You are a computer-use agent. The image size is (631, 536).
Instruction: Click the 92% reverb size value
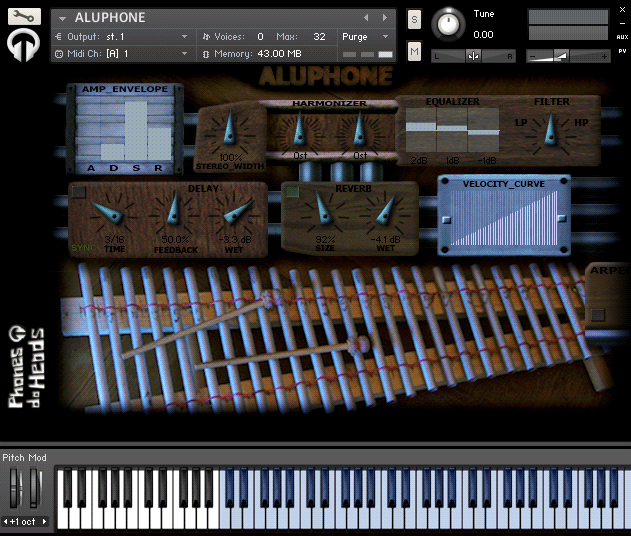click(x=325, y=240)
